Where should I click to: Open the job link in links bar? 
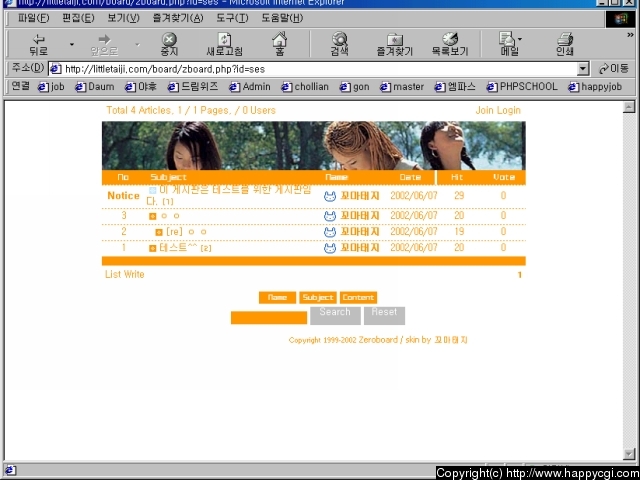click(51, 87)
